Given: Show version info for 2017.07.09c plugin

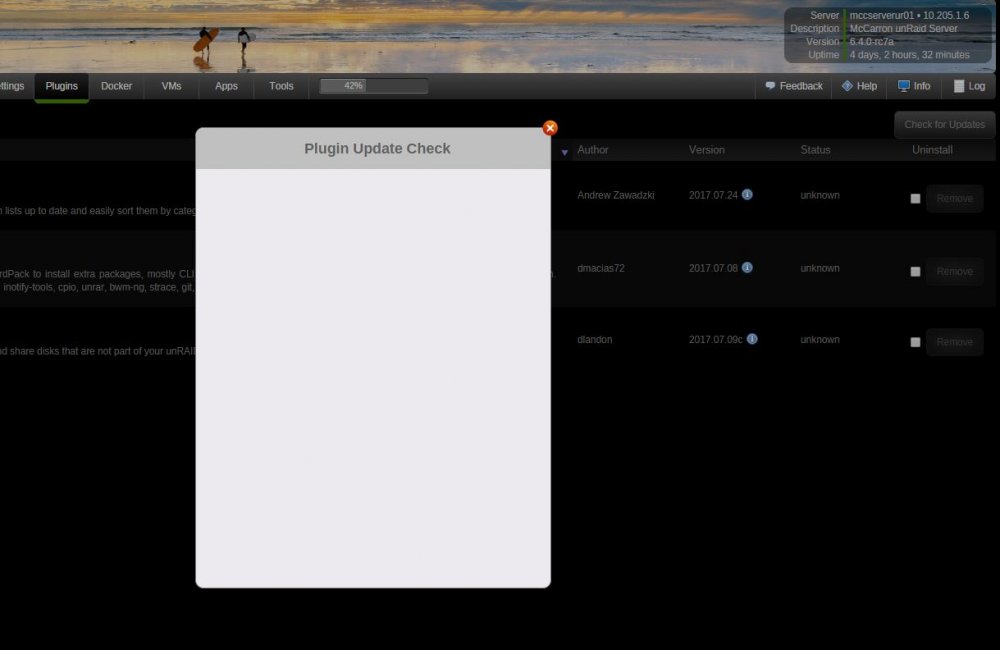Looking at the screenshot, I should pos(753,339).
